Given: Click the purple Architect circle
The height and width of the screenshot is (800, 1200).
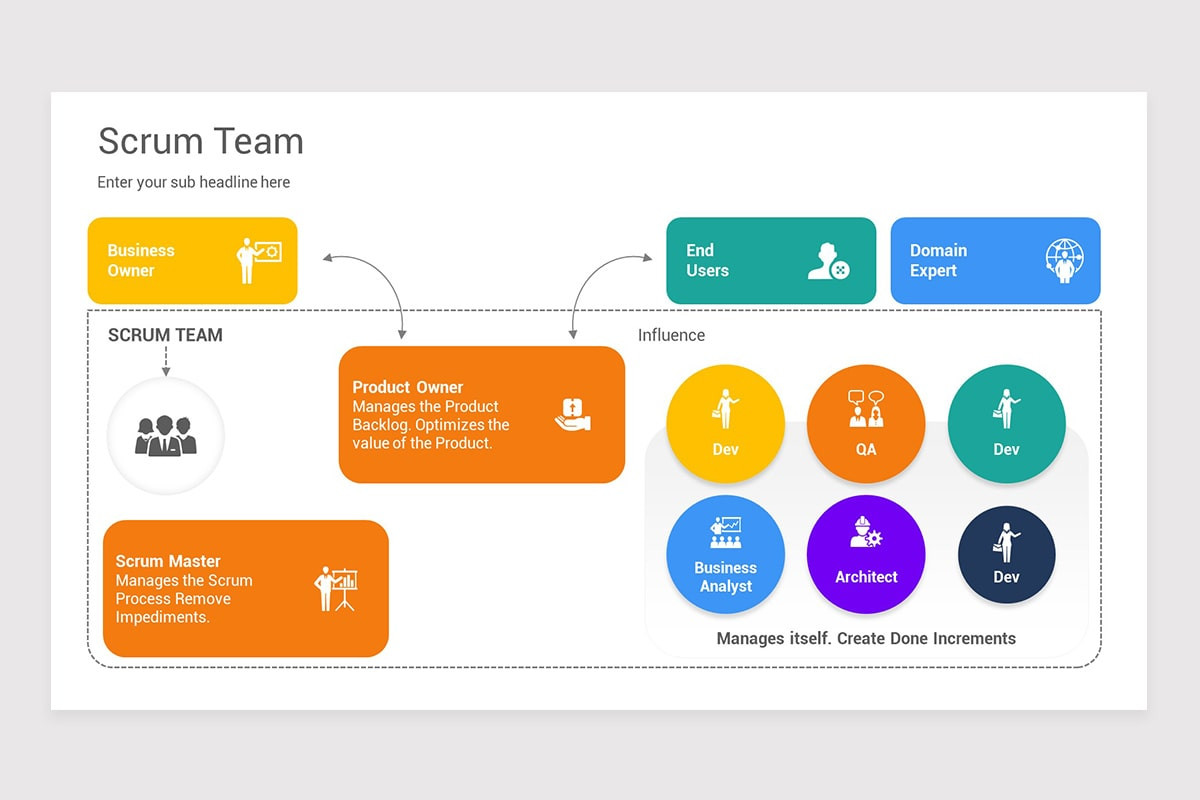Looking at the screenshot, I should pos(865,555).
